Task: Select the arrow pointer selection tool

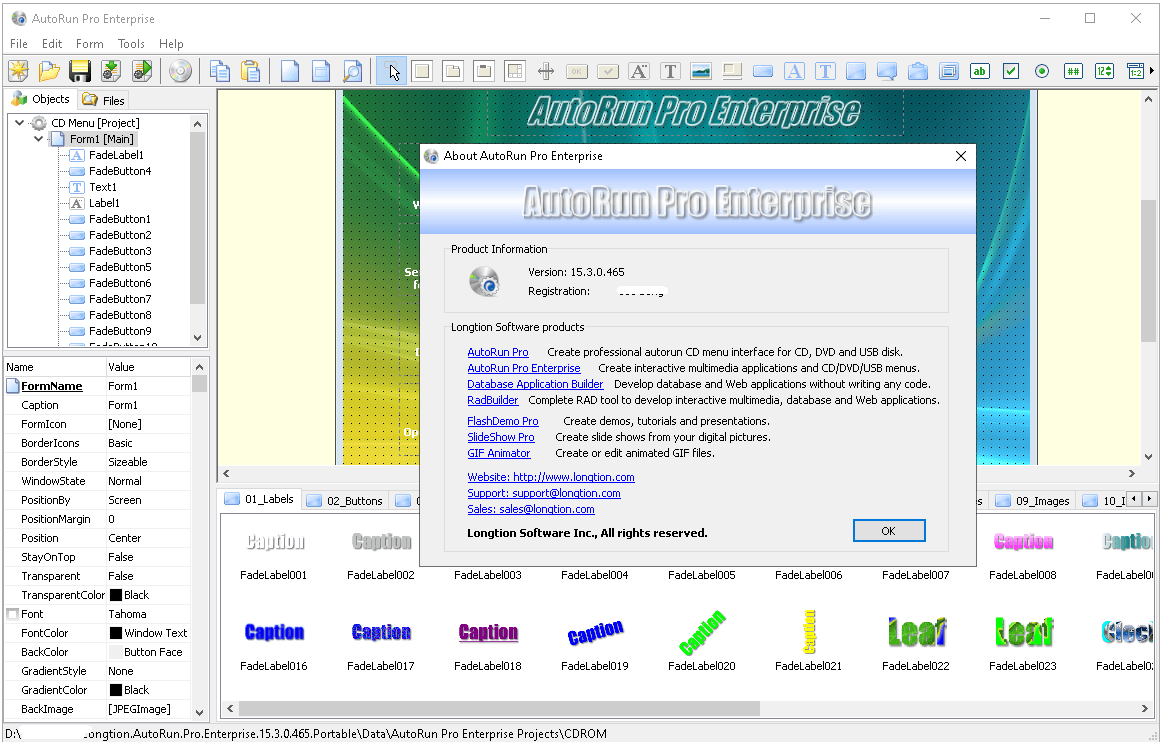Action: tap(392, 71)
